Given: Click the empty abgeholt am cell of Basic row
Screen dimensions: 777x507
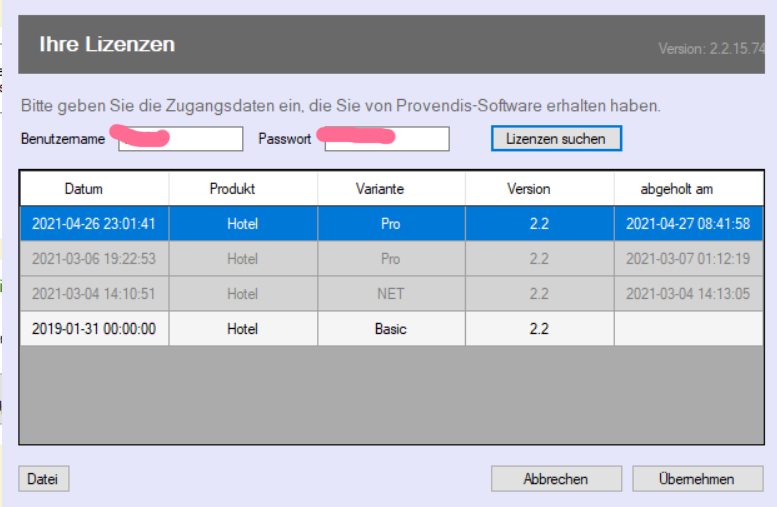Looking at the screenshot, I should pyautogui.click(x=688, y=329).
